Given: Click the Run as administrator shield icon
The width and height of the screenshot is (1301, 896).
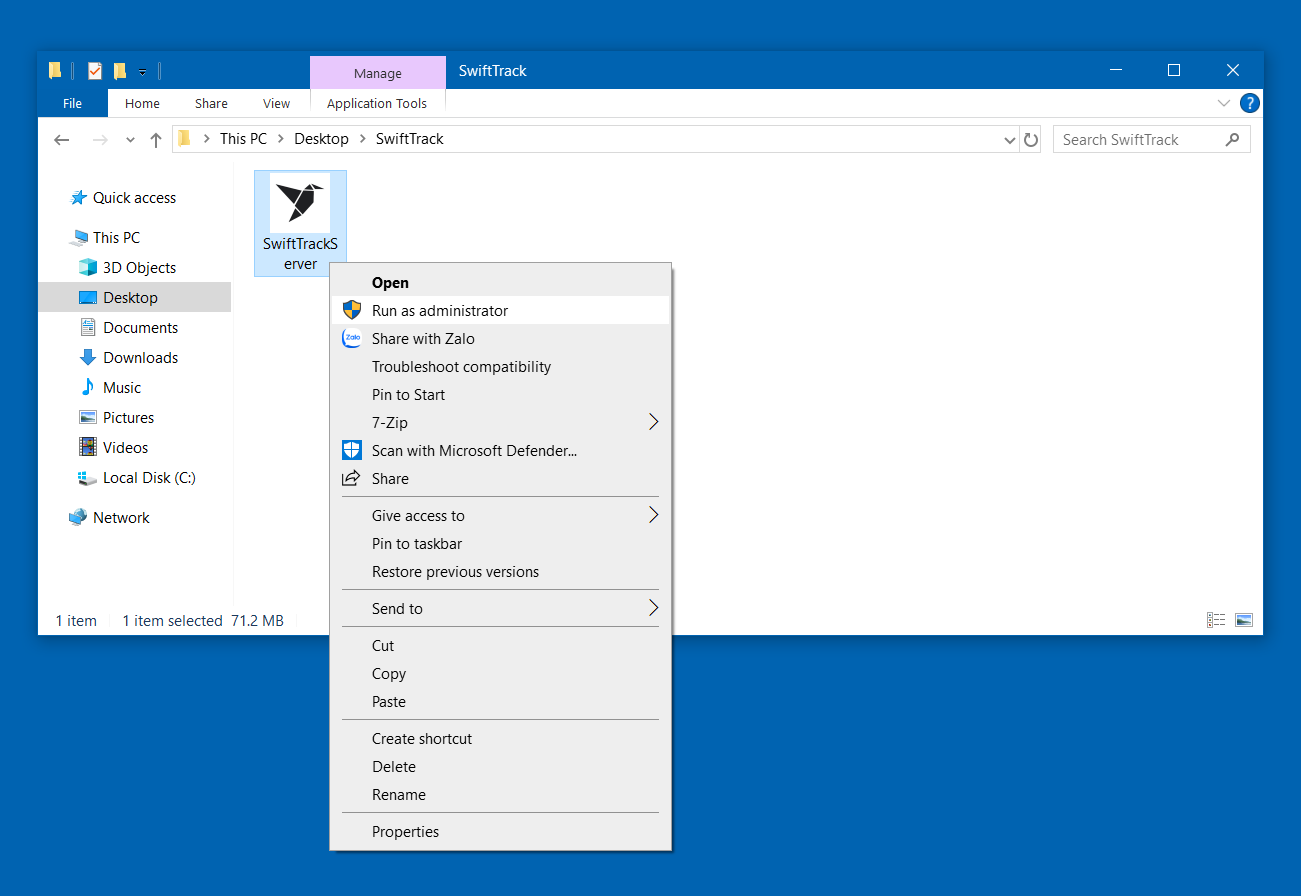Looking at the screenshot, I should [351, 310].
